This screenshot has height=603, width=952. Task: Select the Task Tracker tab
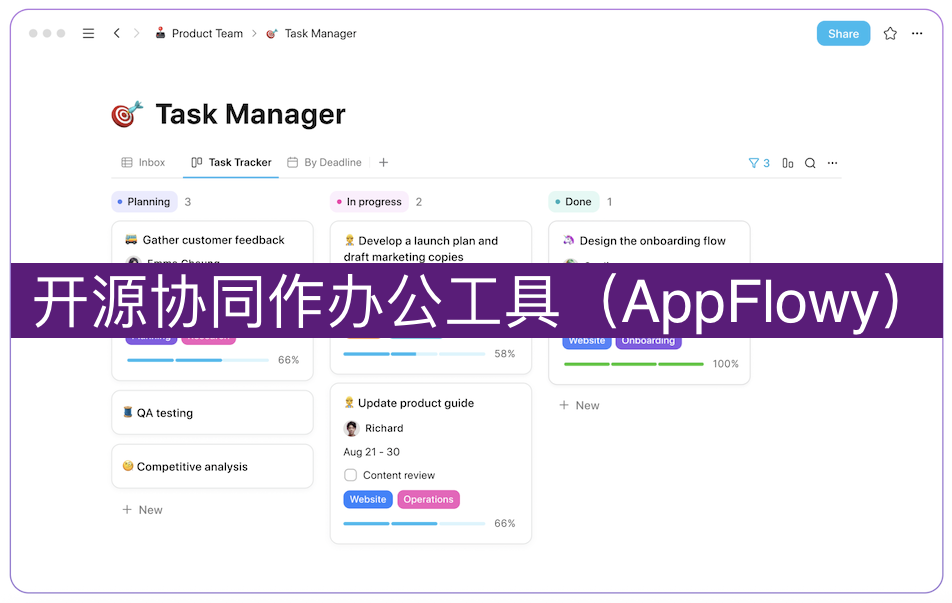tap(231, 162)
